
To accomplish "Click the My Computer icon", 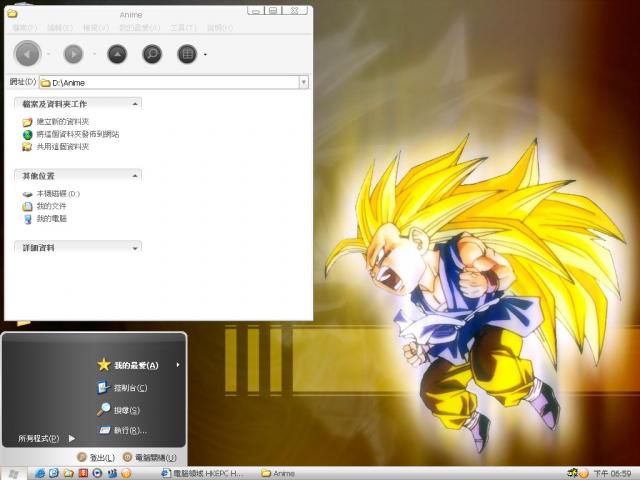I will pos(27,219).
